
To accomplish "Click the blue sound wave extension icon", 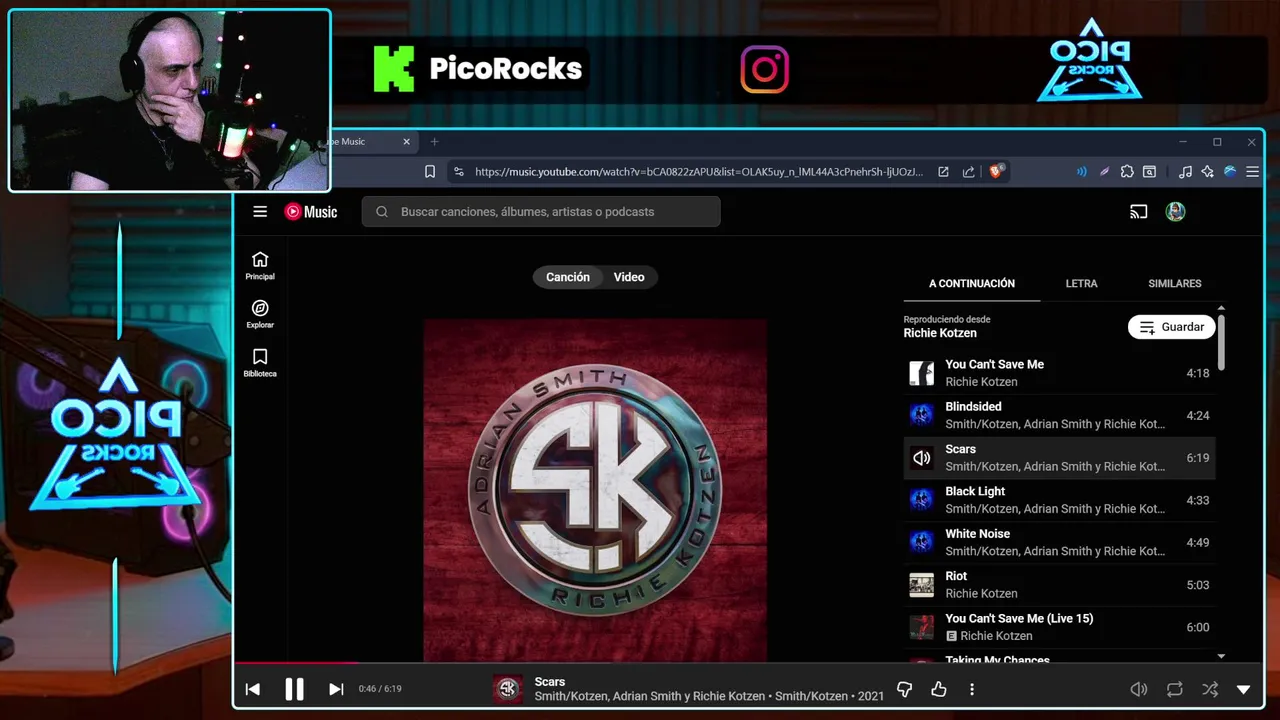I will click(1081, 172).
